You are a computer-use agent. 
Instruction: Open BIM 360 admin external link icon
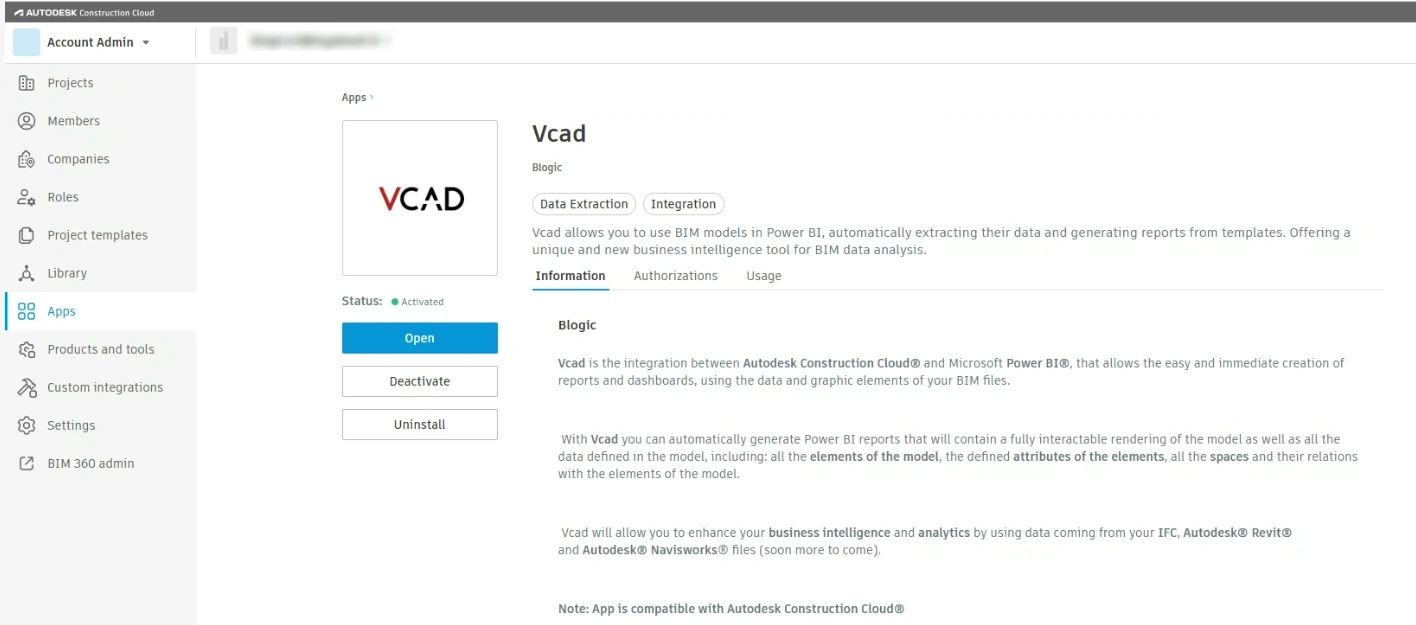coord(27,463)
